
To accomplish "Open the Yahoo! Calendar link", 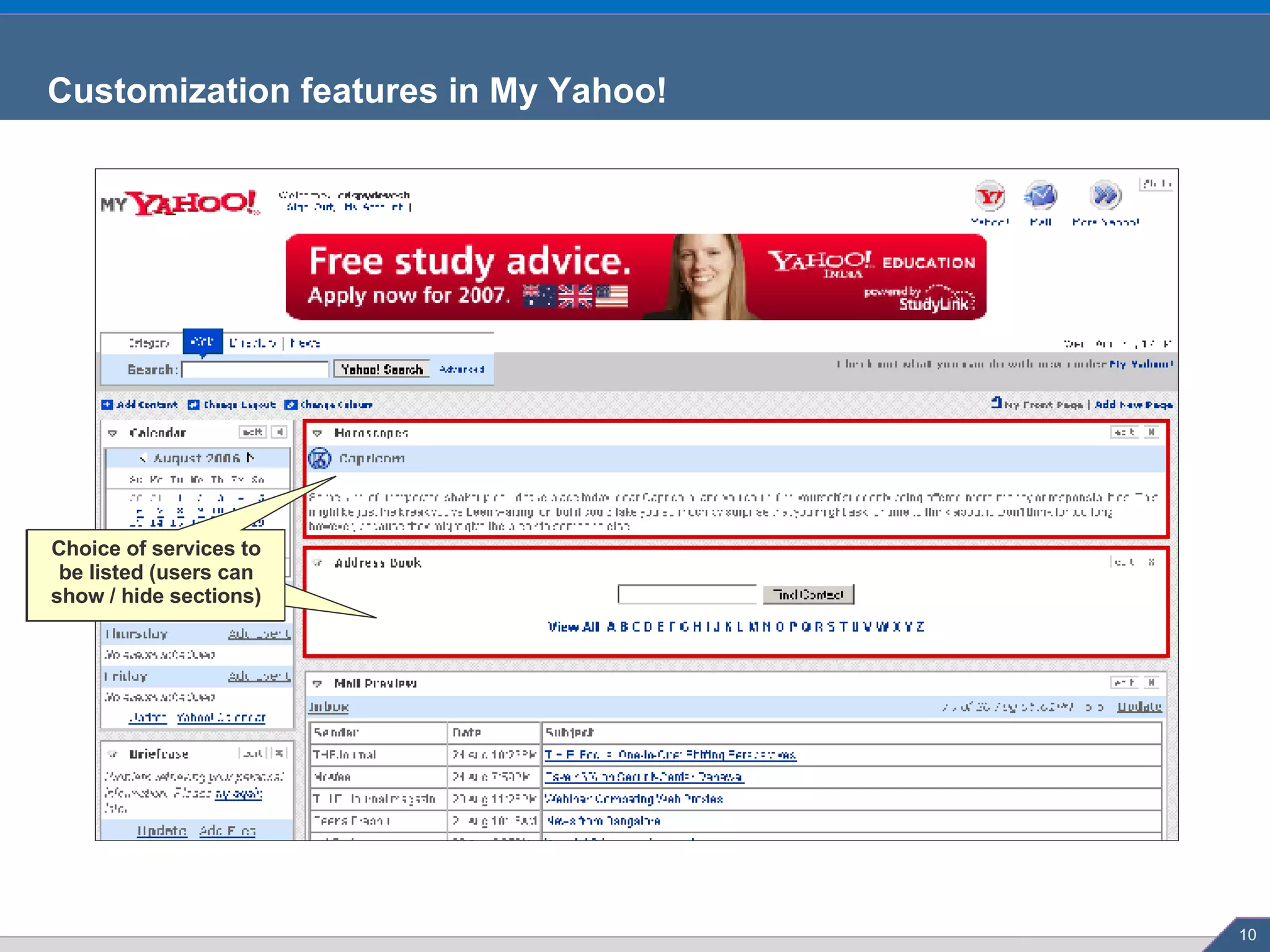I will click(221, 718).
